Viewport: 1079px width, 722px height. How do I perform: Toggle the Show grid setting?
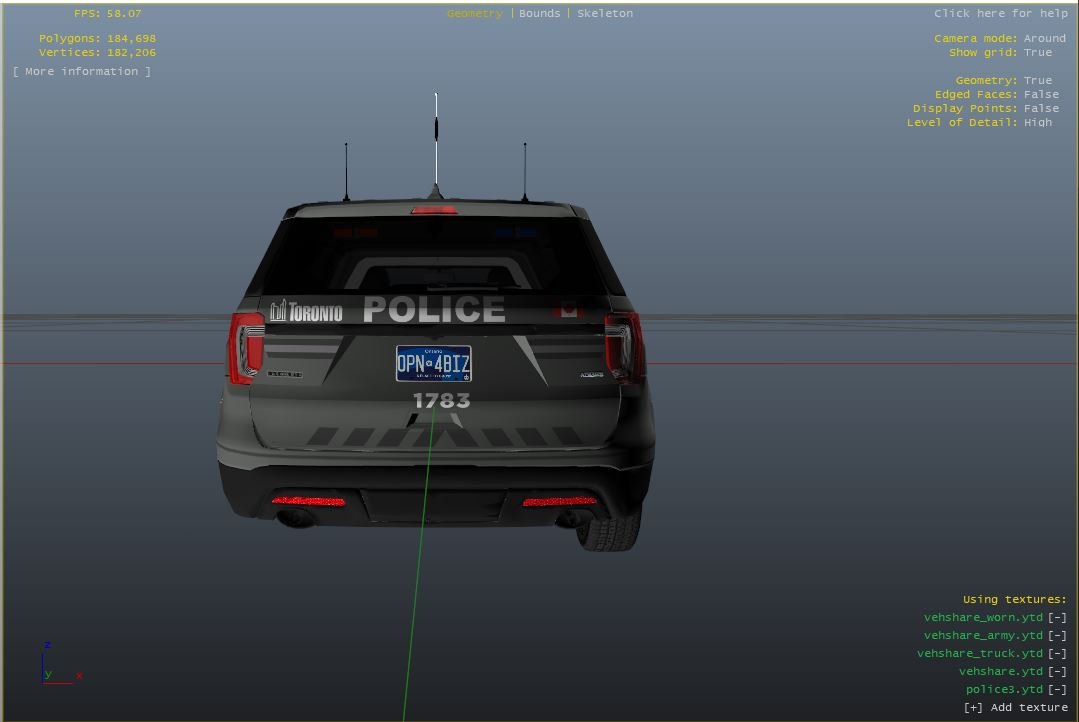coord(1037,53)
